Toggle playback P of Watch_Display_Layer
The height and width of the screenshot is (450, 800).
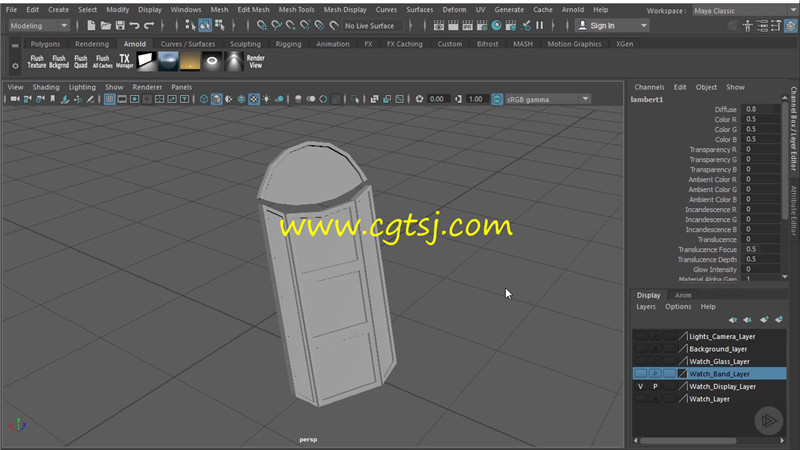[655, 386]
